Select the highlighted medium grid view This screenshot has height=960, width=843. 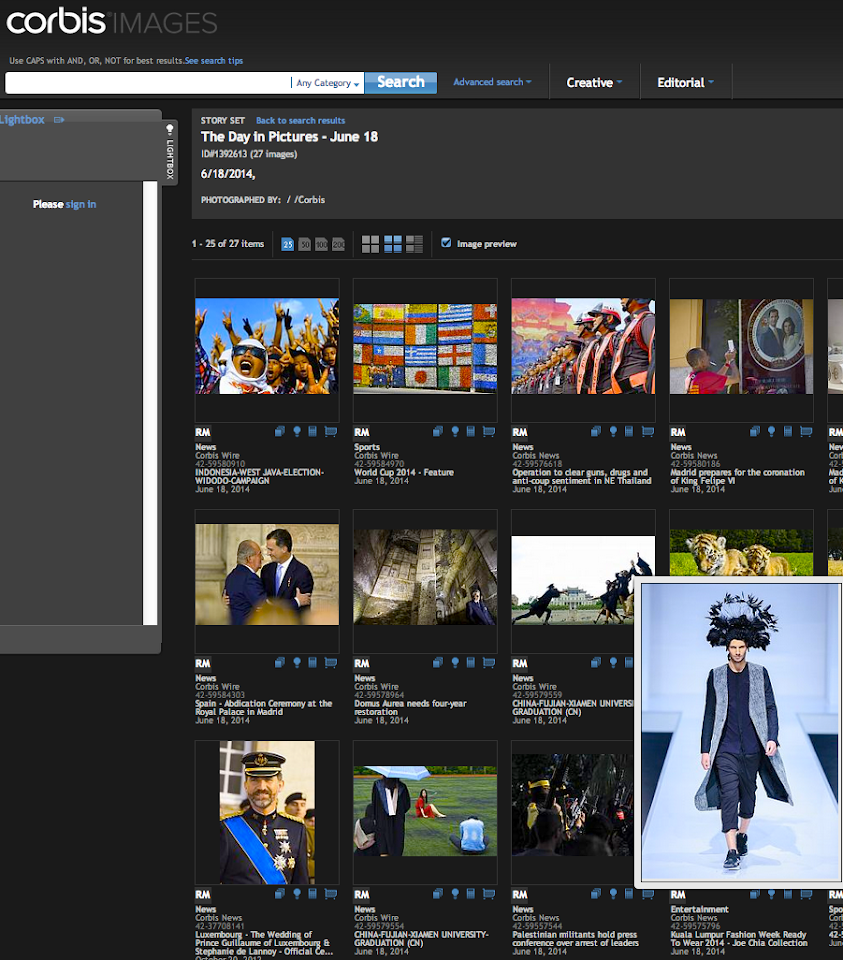[x=392, y=244]
